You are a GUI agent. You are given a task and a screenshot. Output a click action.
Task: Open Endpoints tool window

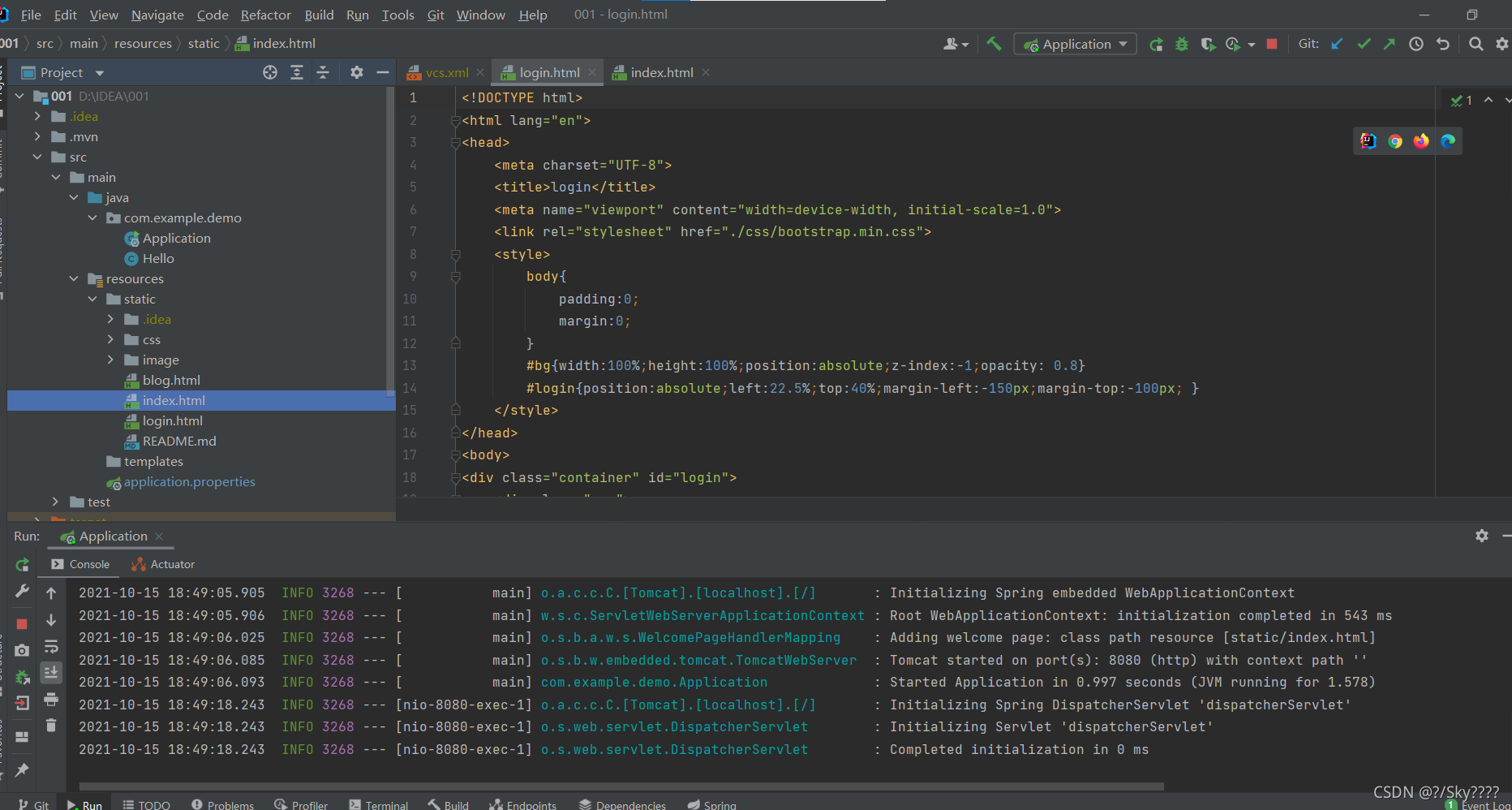(x=522, y=804)
